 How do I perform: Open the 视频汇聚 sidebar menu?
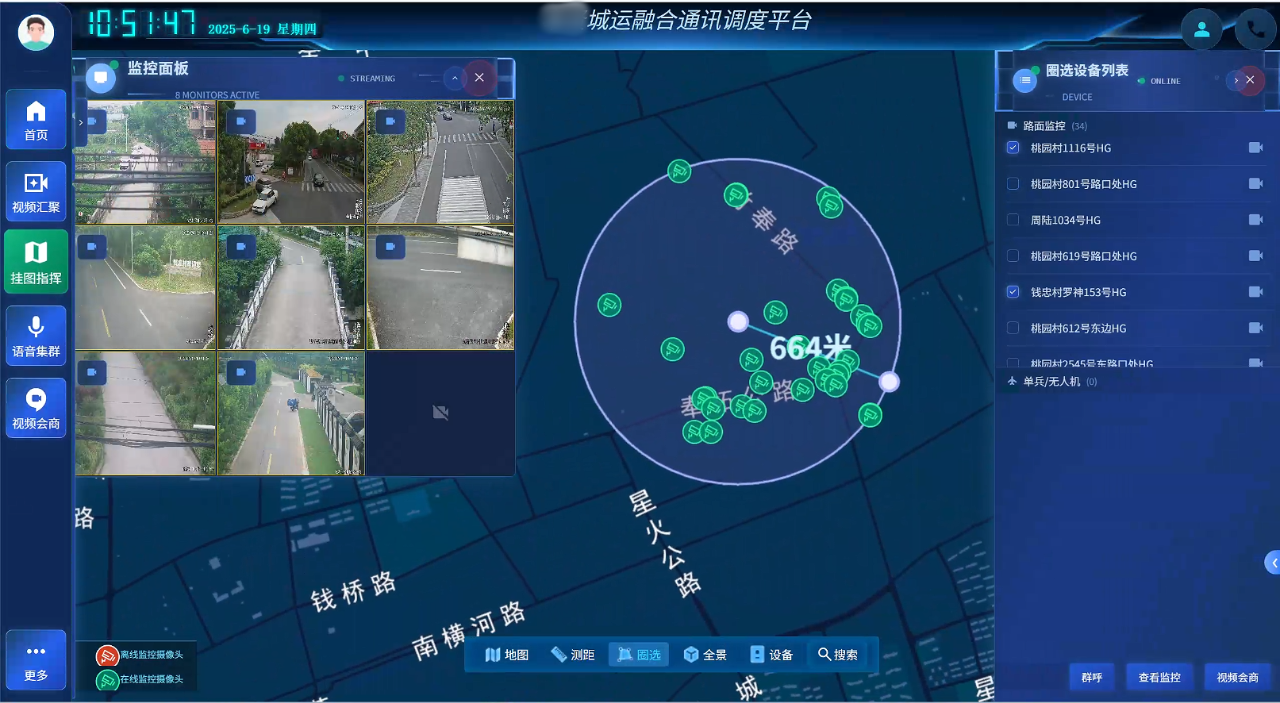(36, 192)
